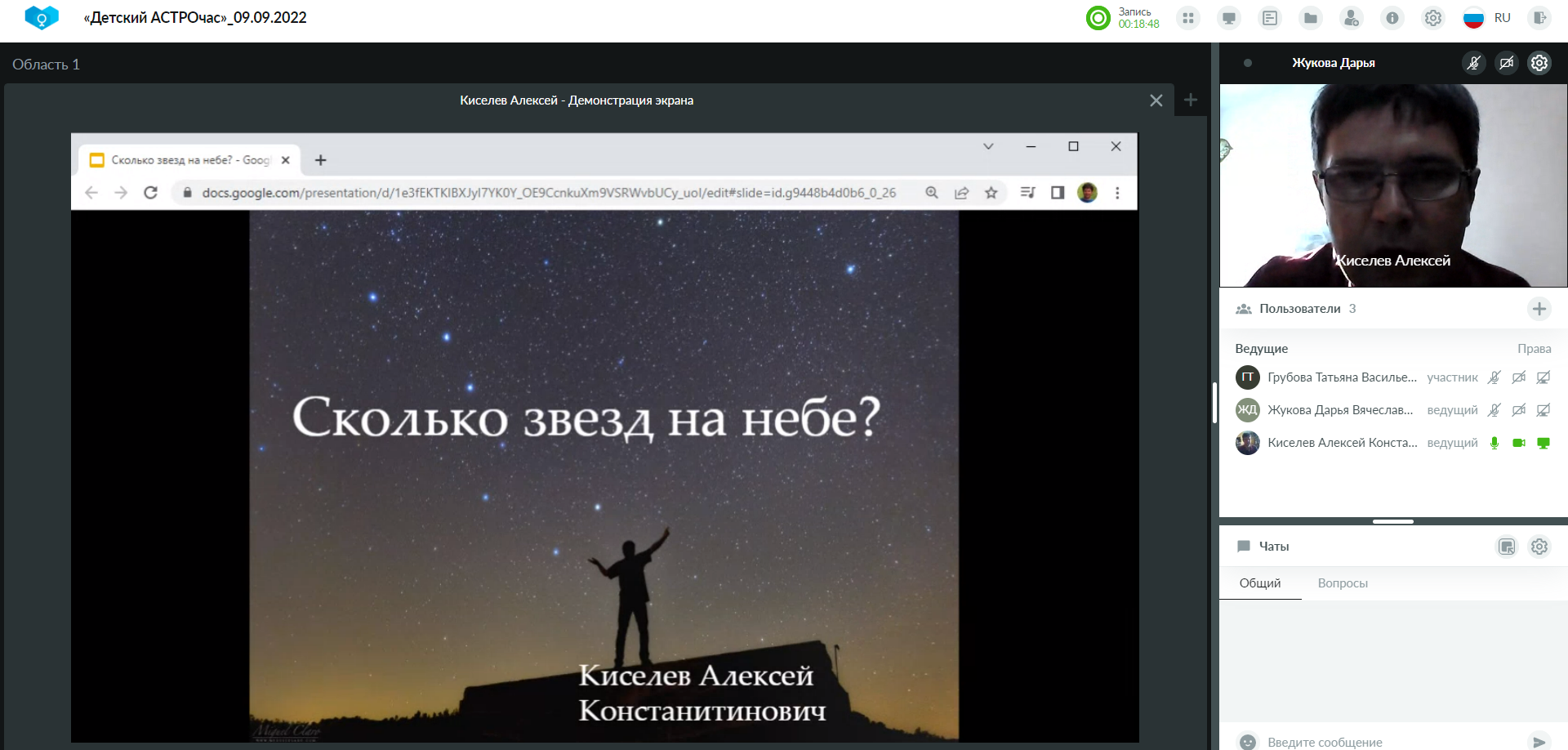Select the Общий chat tab
Screen dimensions: 1568x750
click(1260, 583)
